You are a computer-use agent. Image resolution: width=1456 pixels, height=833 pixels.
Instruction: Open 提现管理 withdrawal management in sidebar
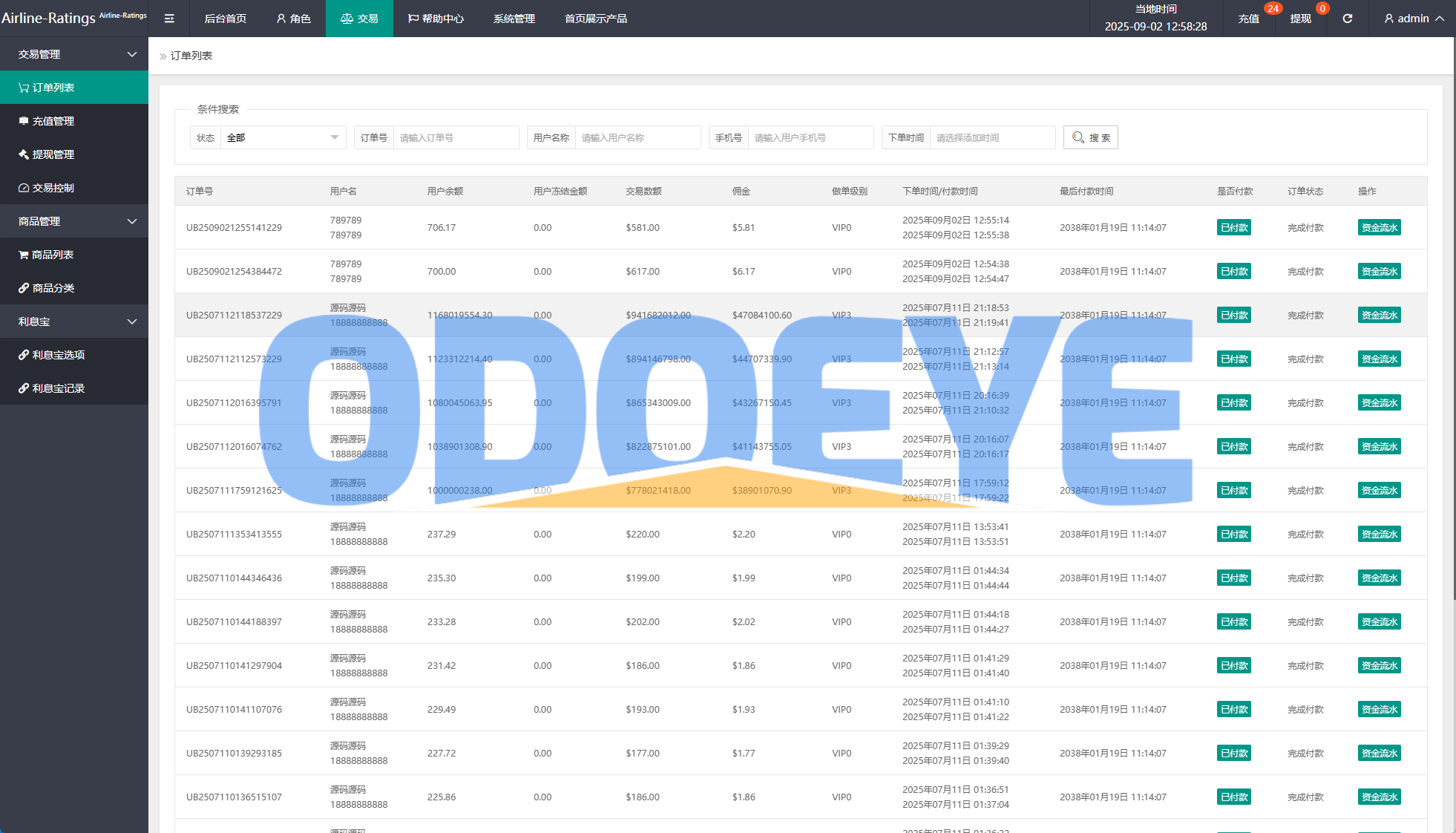point(53,154)
